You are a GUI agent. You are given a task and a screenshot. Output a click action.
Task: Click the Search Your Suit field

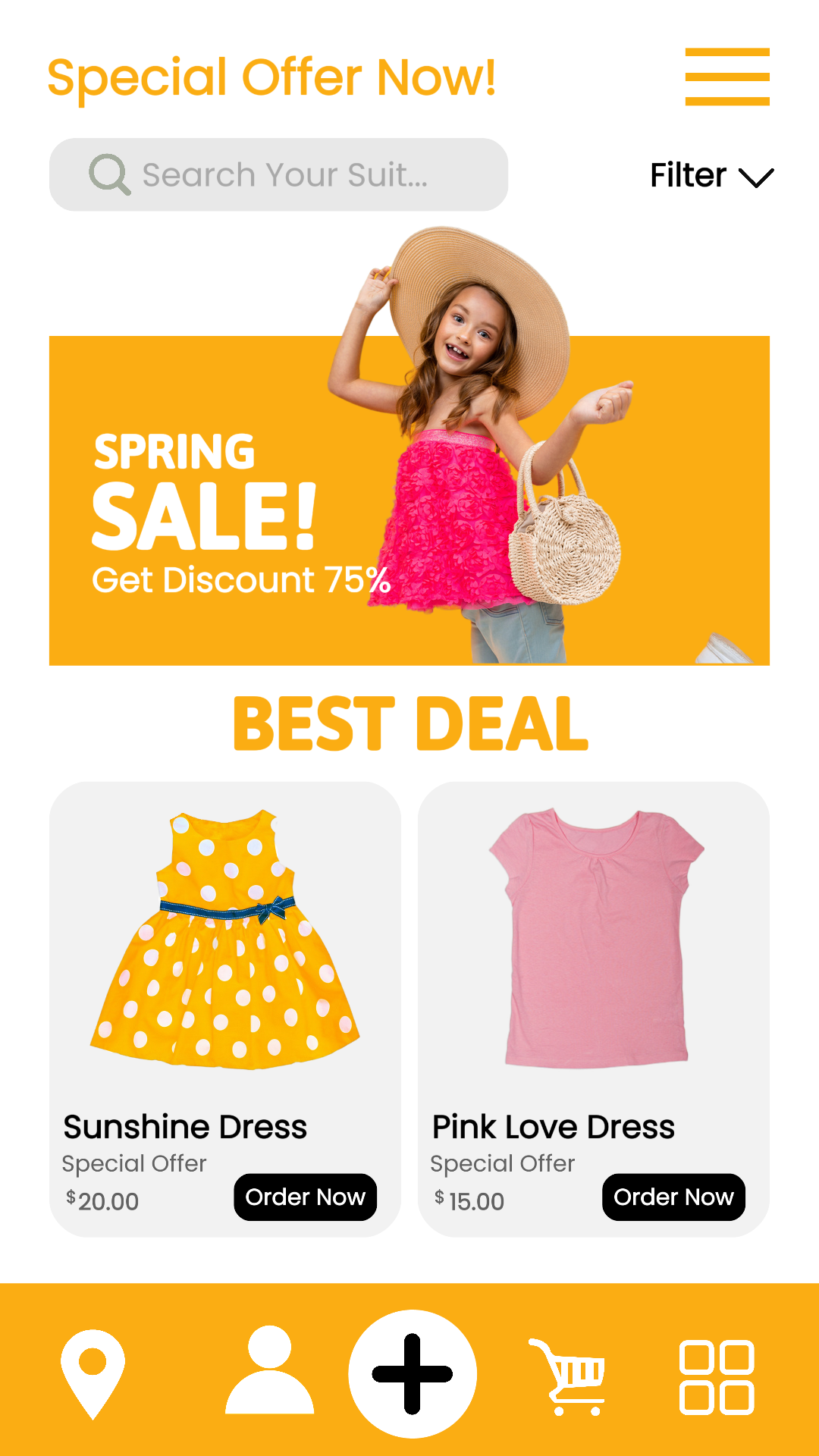pyautogui.click(x=278, y=174)
